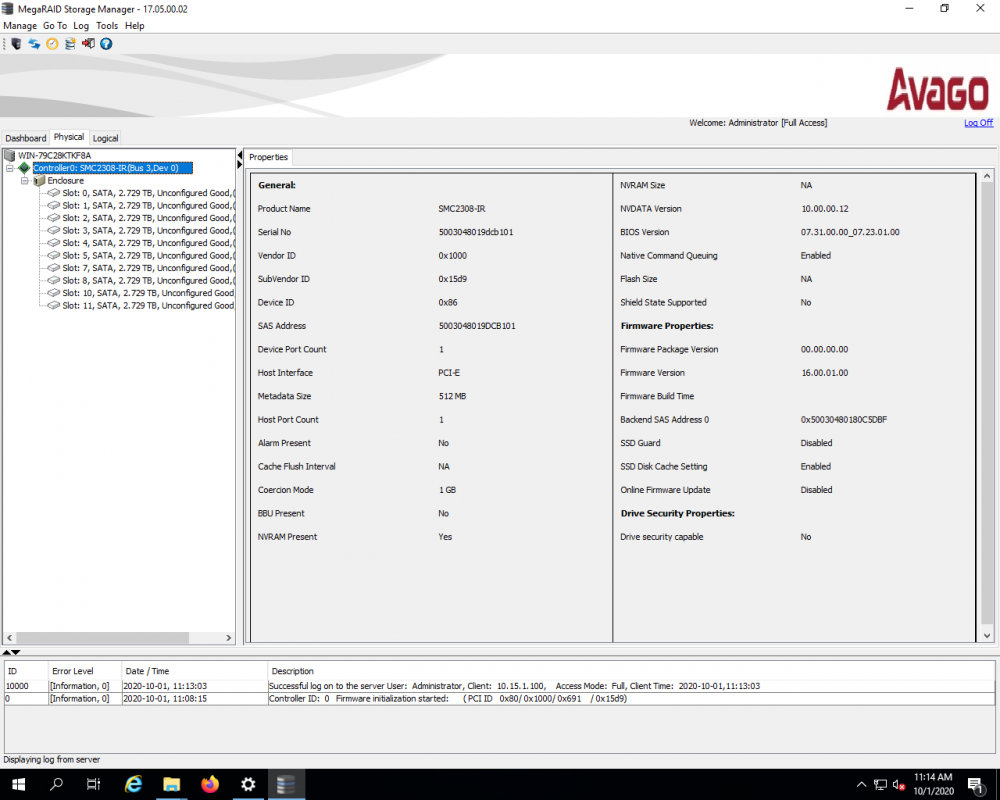1000x800 pixels.
Task: Open the Help menu
Action: (135, 26)
